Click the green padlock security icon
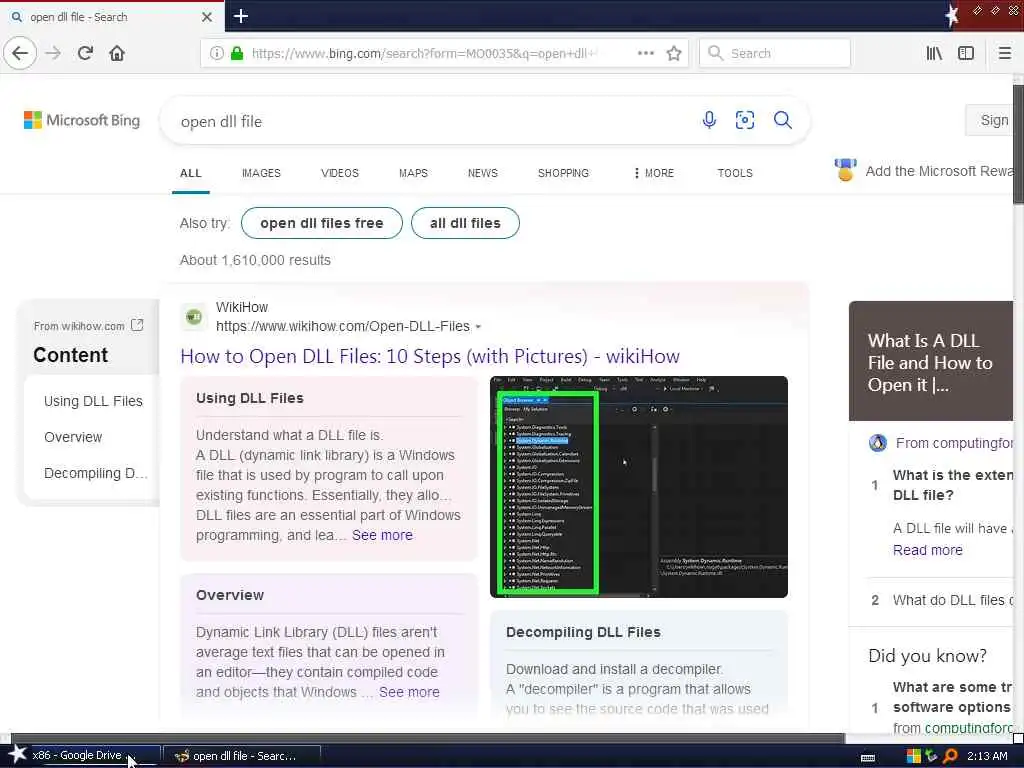 pos(237,54)
